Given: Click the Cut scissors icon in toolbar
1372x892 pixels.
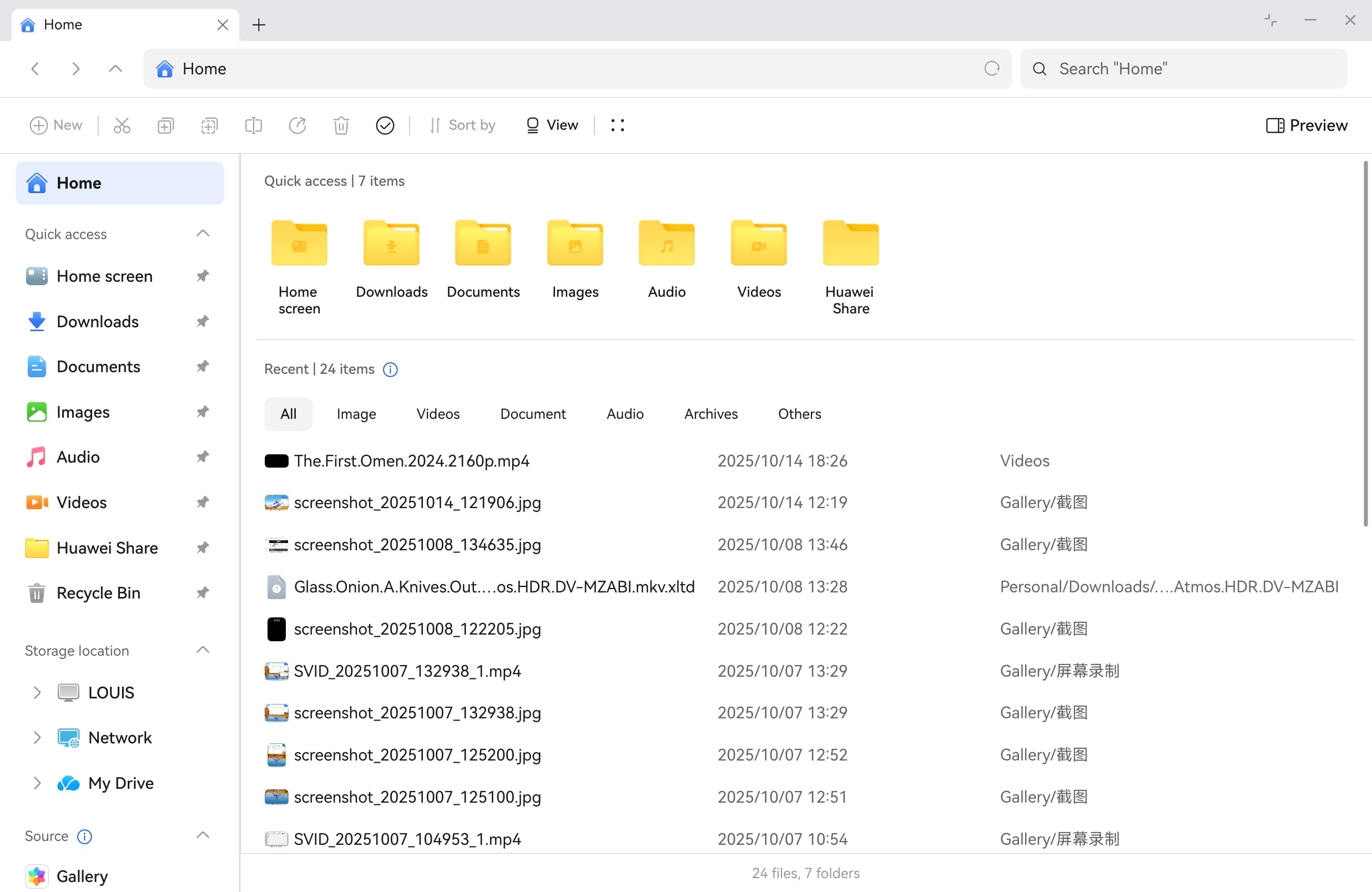Looking at the screenshot, I should (122, 125).
